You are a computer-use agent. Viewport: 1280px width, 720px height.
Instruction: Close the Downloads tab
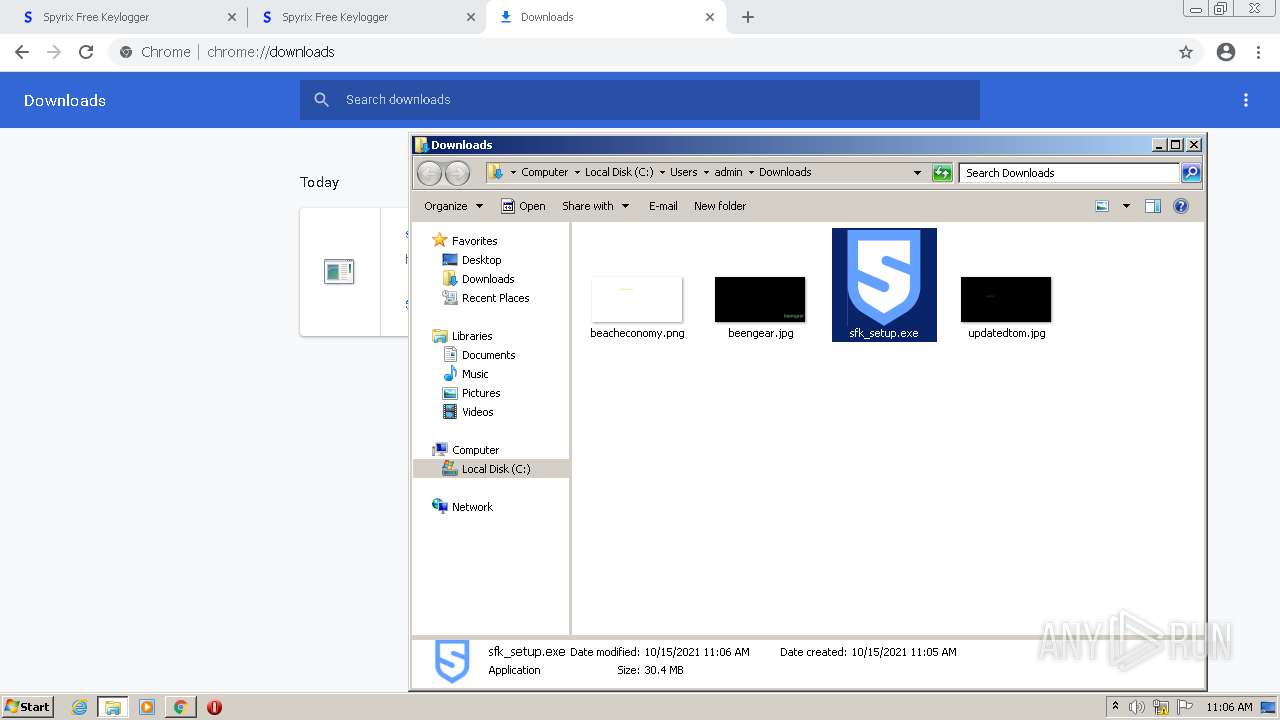tap(710, 17)
